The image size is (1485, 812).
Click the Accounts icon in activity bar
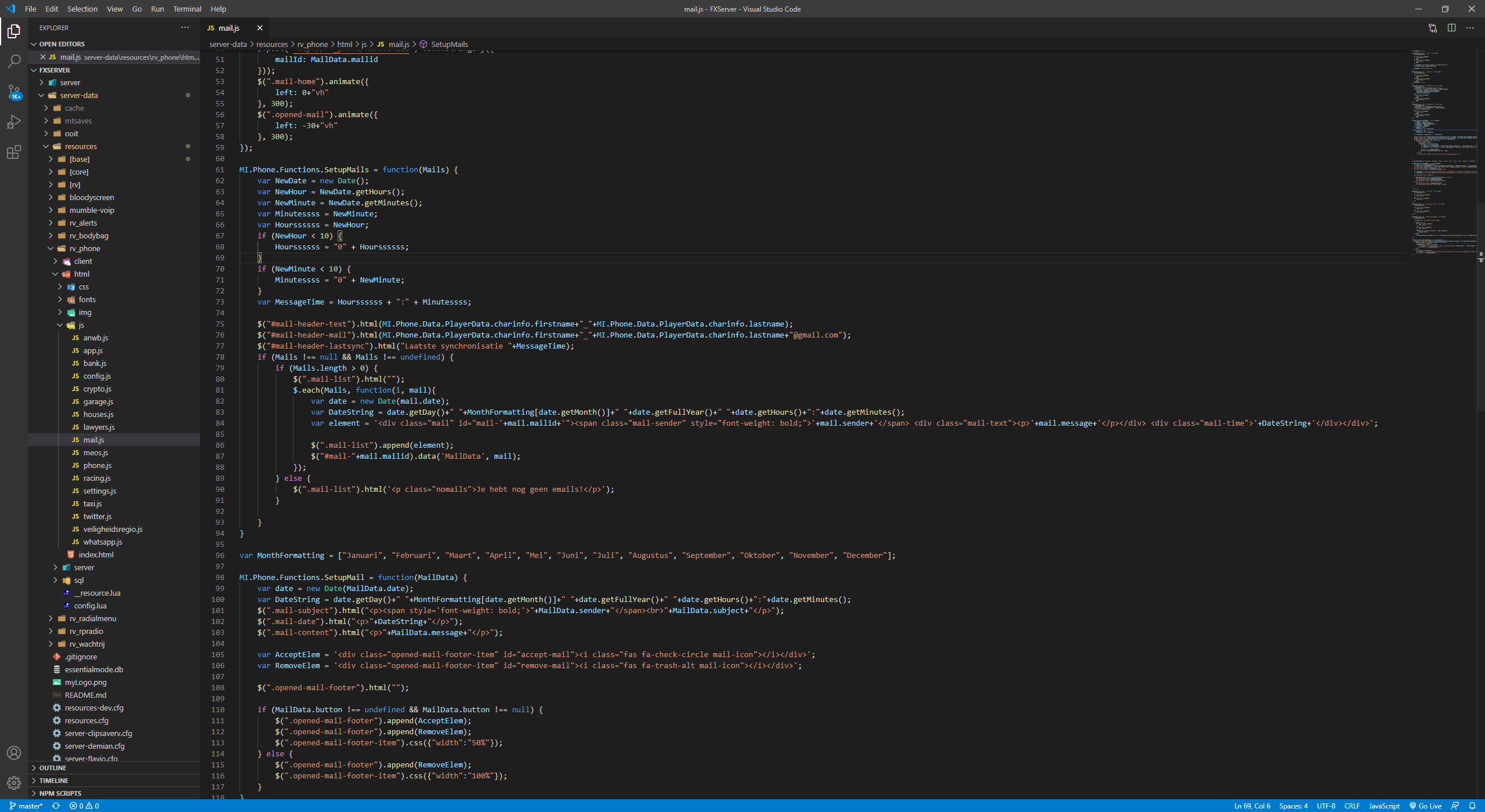[14, 753]
